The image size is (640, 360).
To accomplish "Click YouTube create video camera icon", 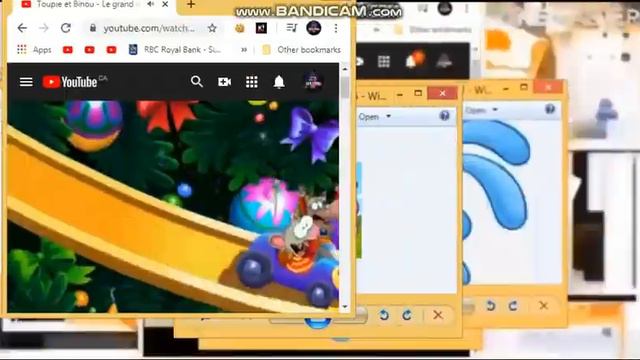I will pos(224,82).
